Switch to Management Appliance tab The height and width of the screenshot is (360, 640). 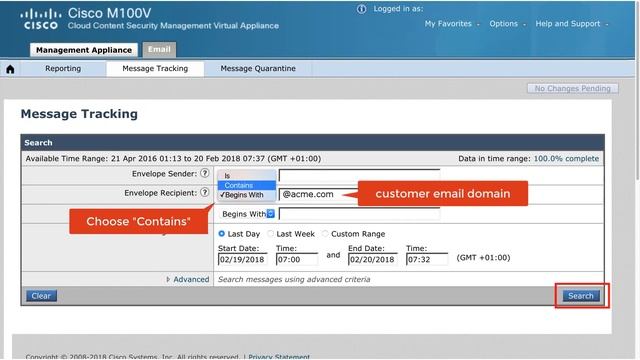(84, 50)
